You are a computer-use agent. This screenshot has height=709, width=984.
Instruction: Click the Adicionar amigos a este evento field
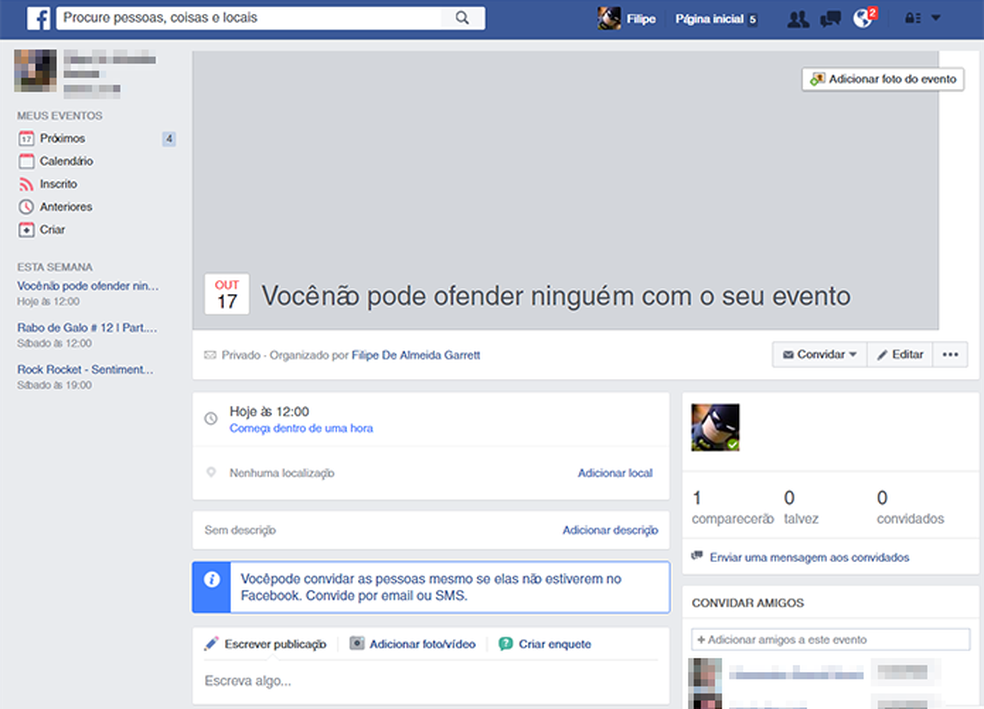(830, 639)
